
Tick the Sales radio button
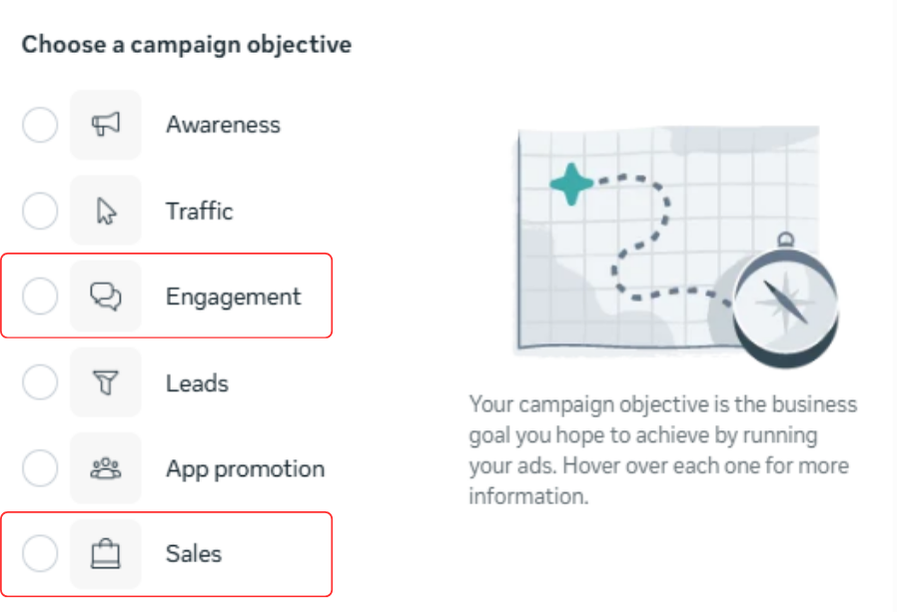click(40, 554)
